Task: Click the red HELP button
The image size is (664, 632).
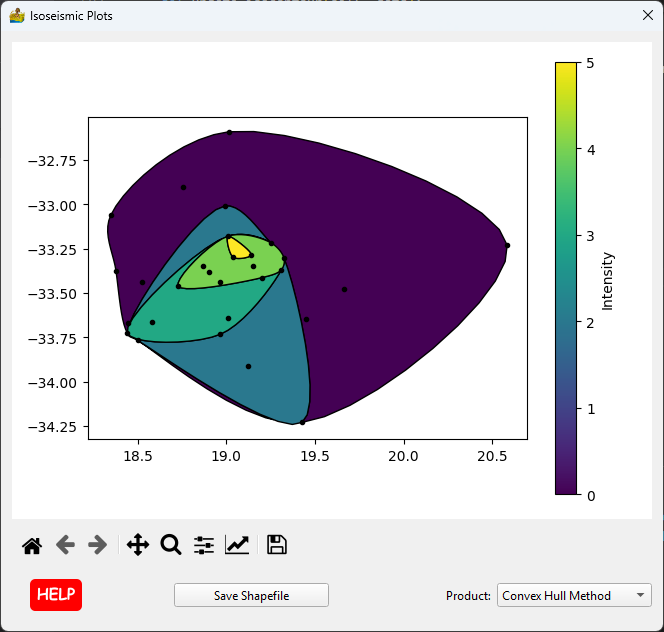Action: [56, 594]
